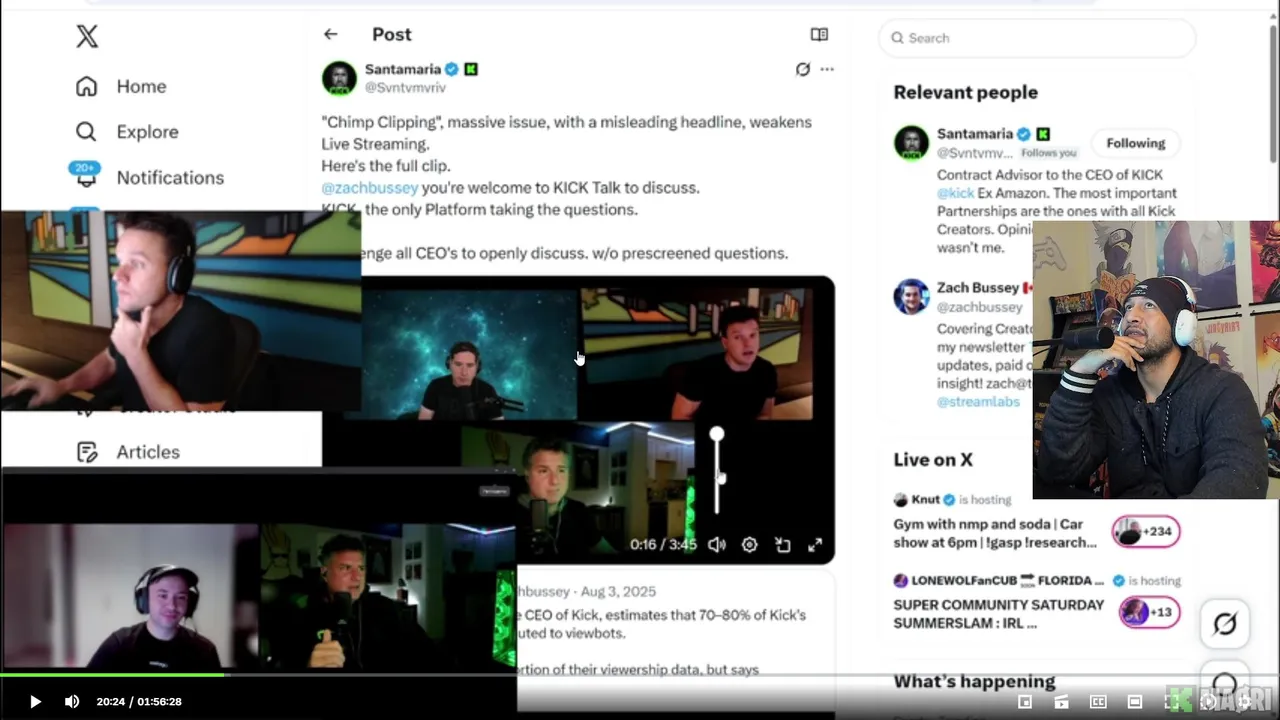Viewport: 1280px width, 720px height.
Task: Click the outer player's miniplayer icon
Action: click(1025, 702)
